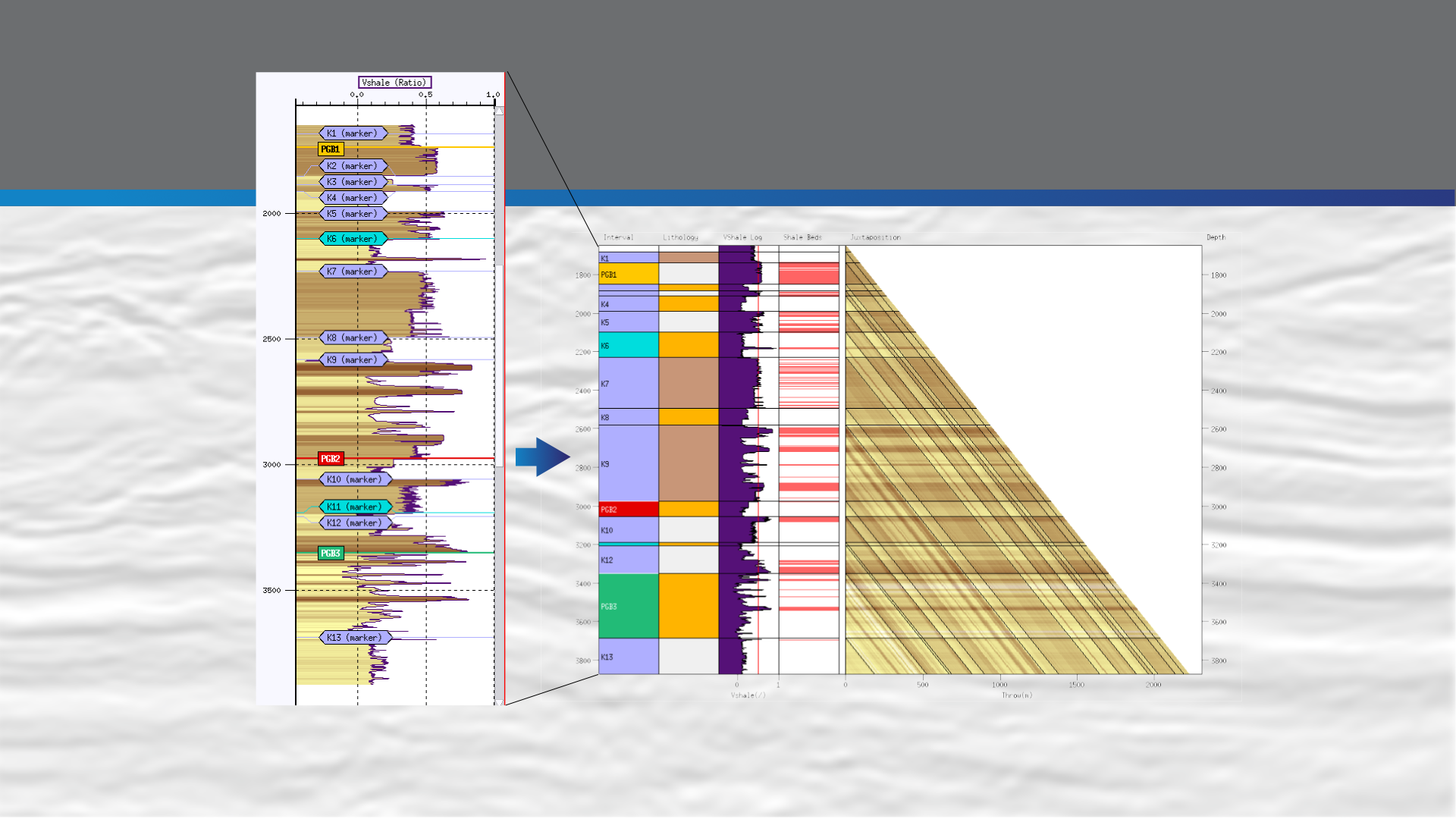Screen dimensions: 1456x819
Task: Click the PGB3 orange lithology block
Action: tap(689, 606)
